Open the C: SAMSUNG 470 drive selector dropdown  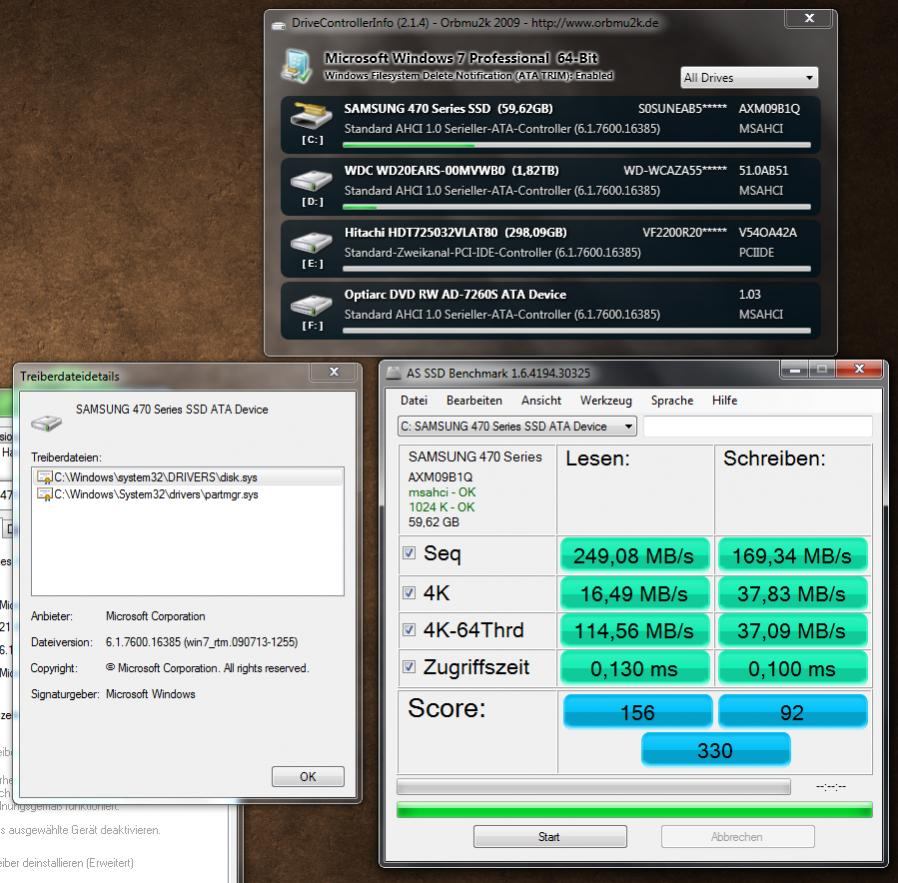[517, 427]
